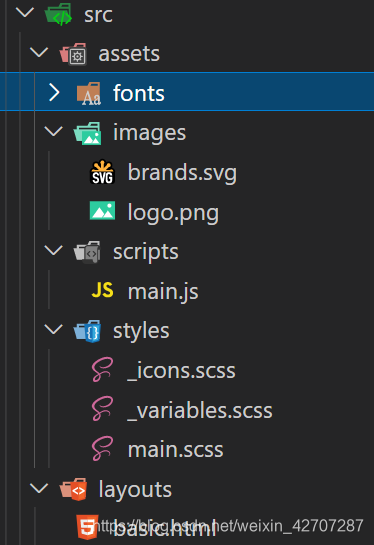The height and width of the screenshot is (545, 374).
Task: Select the layouts folder name
Action: pyautogui.click(x=135, y=490)
